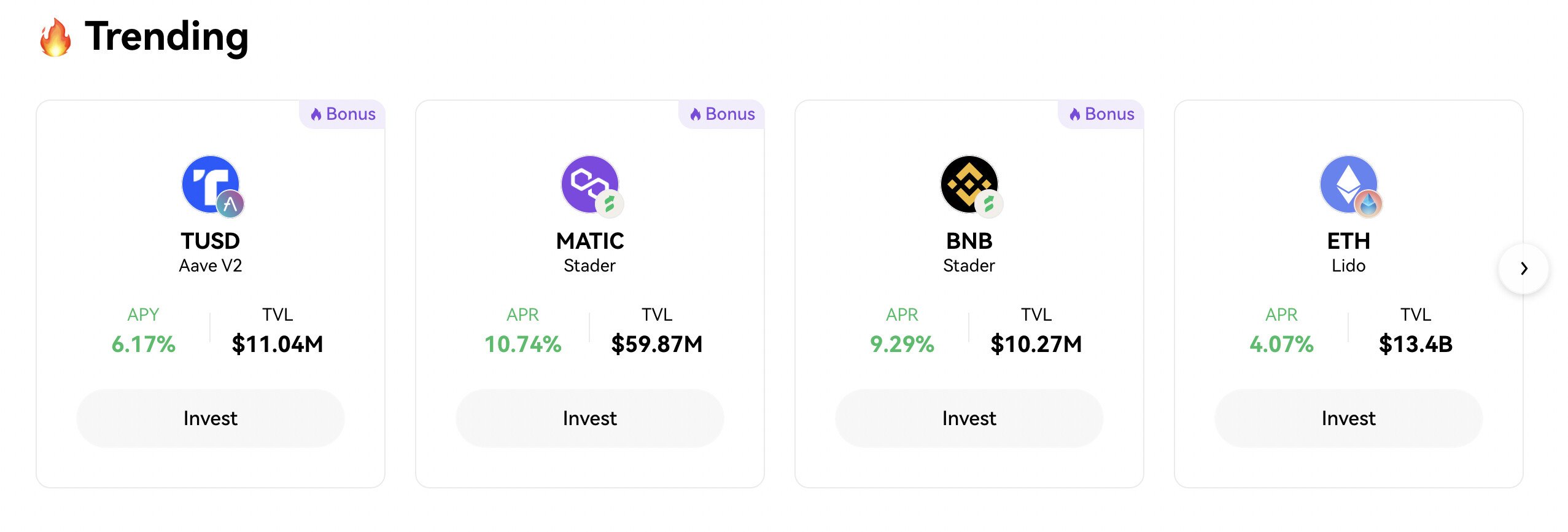The image size is (1568, 532).
Task: Click the Bonus flame badge on BNB card
Action: coord(1101,114)
